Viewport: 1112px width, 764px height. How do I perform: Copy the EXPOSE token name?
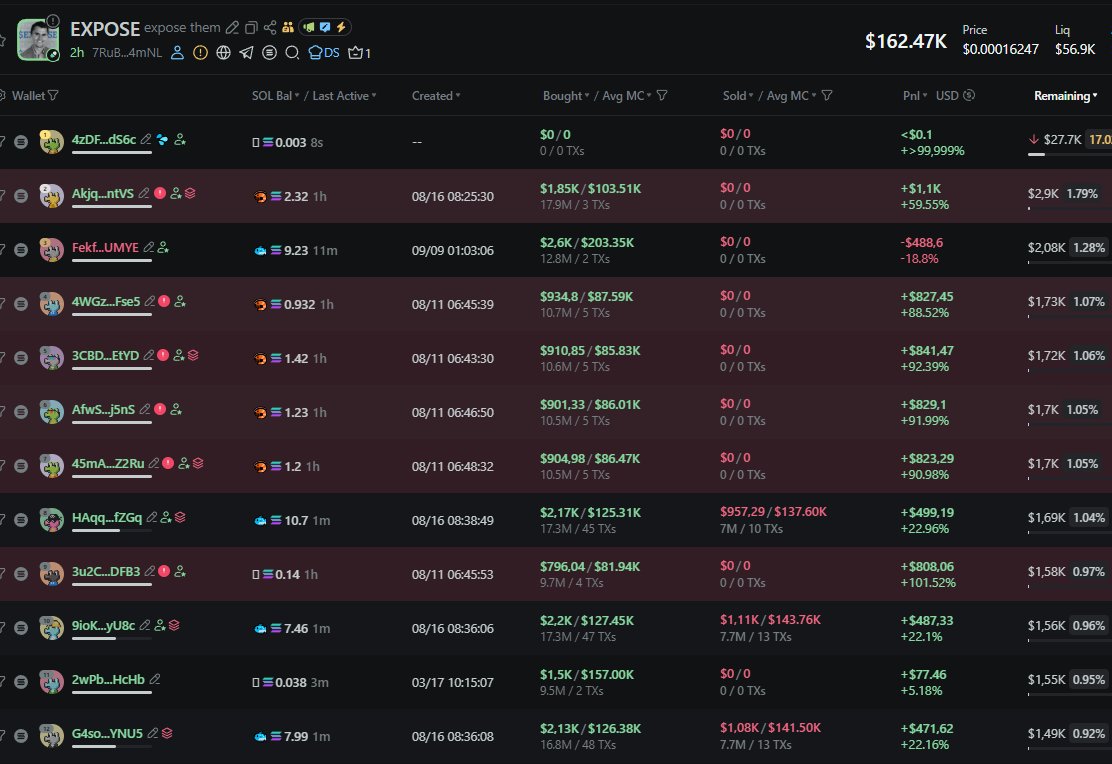[x=251, y=28]
